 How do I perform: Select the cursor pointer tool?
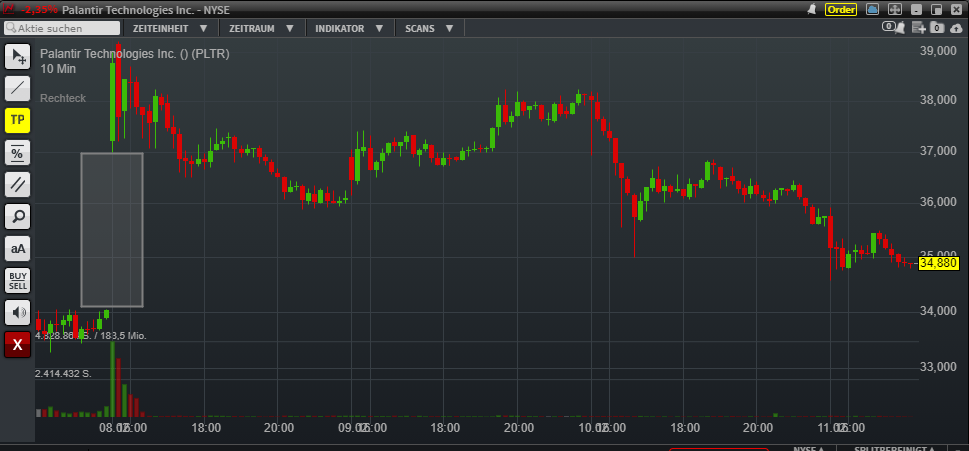tap(17, 56)
